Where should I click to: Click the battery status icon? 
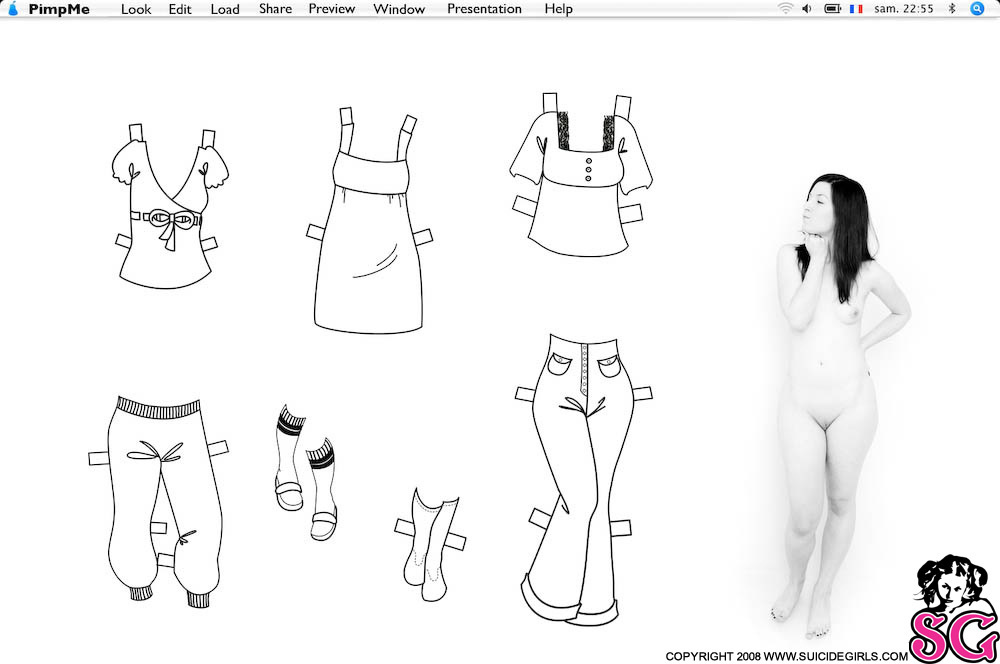click(833, 8)
